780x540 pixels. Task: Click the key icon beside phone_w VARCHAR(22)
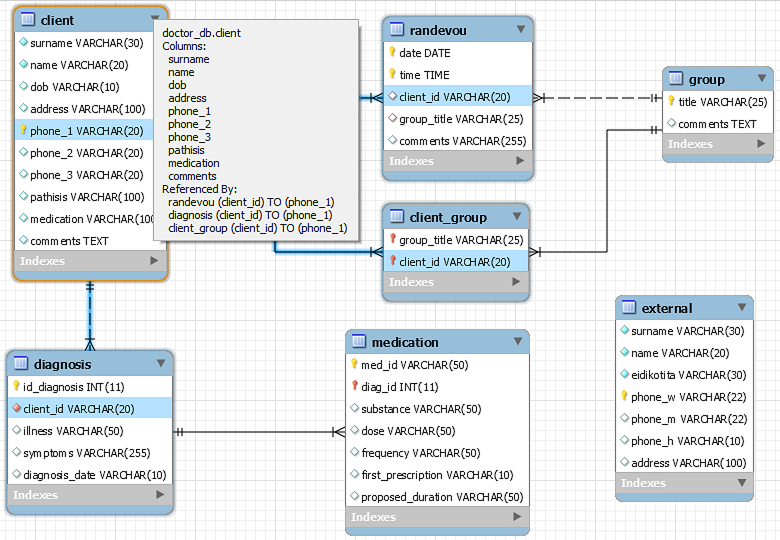point(624,396)
